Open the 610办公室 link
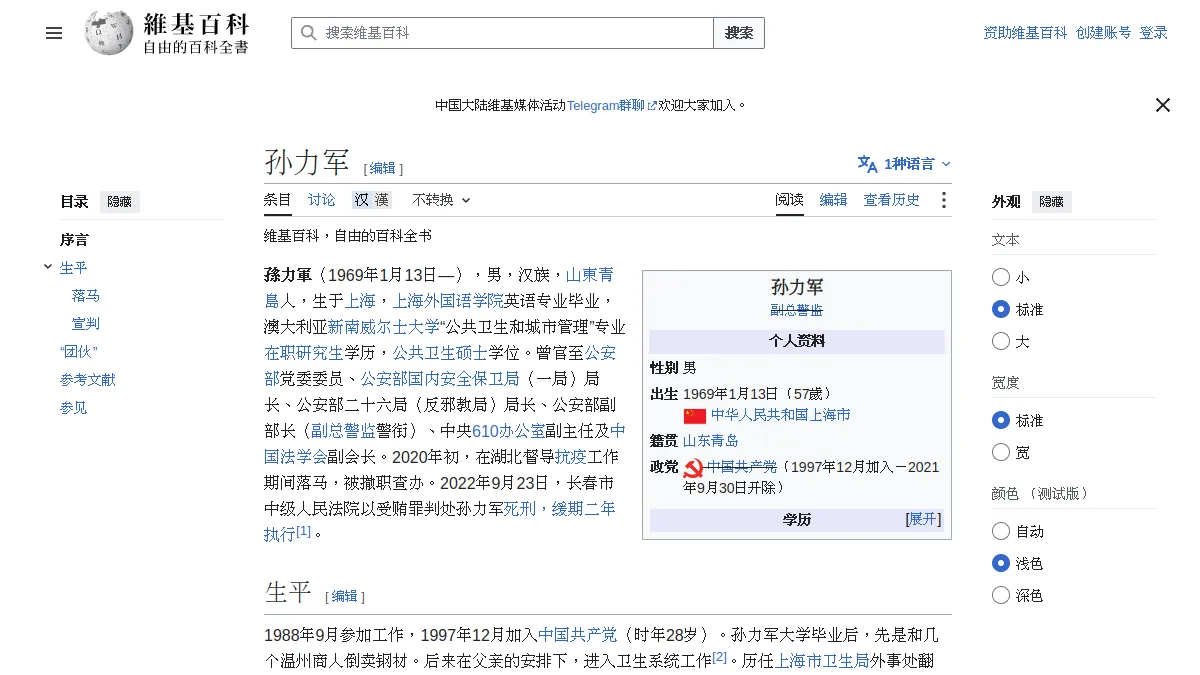This screenshot has height=675, width=1200. click(x=508, y=431)
